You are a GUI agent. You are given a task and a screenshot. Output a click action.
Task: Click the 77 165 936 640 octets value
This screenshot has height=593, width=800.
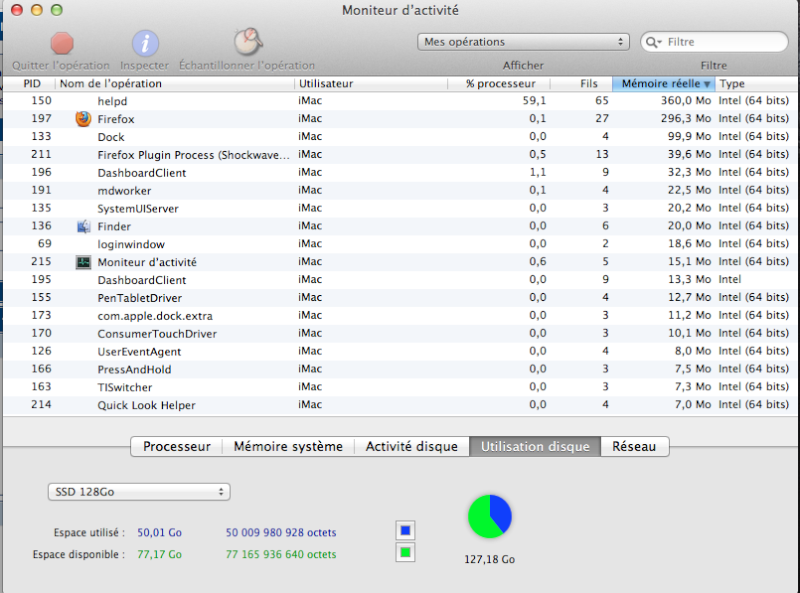[x=281, y=554]
